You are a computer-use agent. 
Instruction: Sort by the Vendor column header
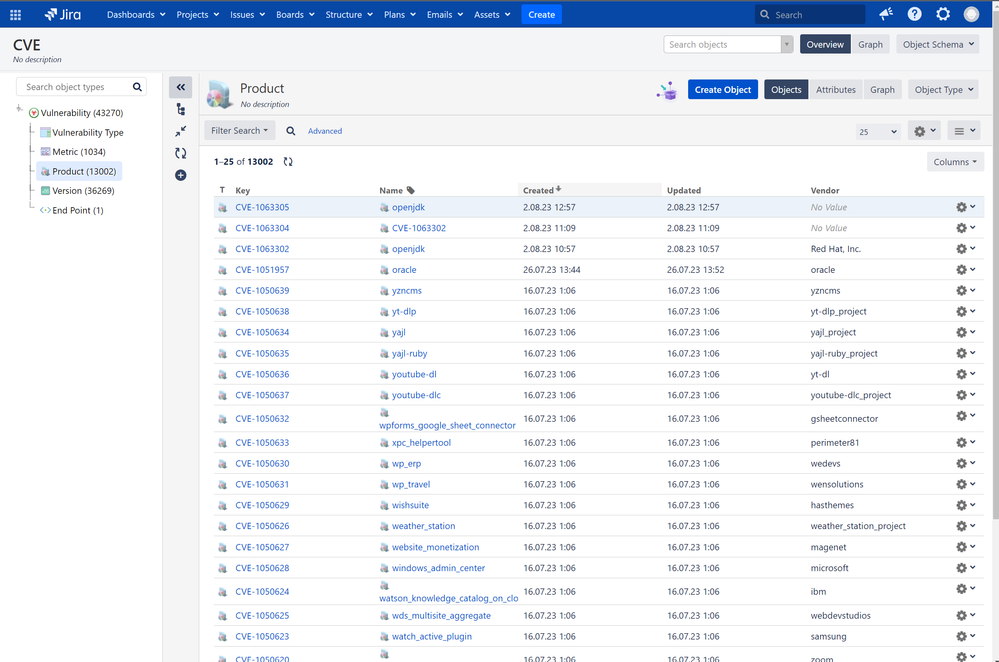click(x=825, y=191)
